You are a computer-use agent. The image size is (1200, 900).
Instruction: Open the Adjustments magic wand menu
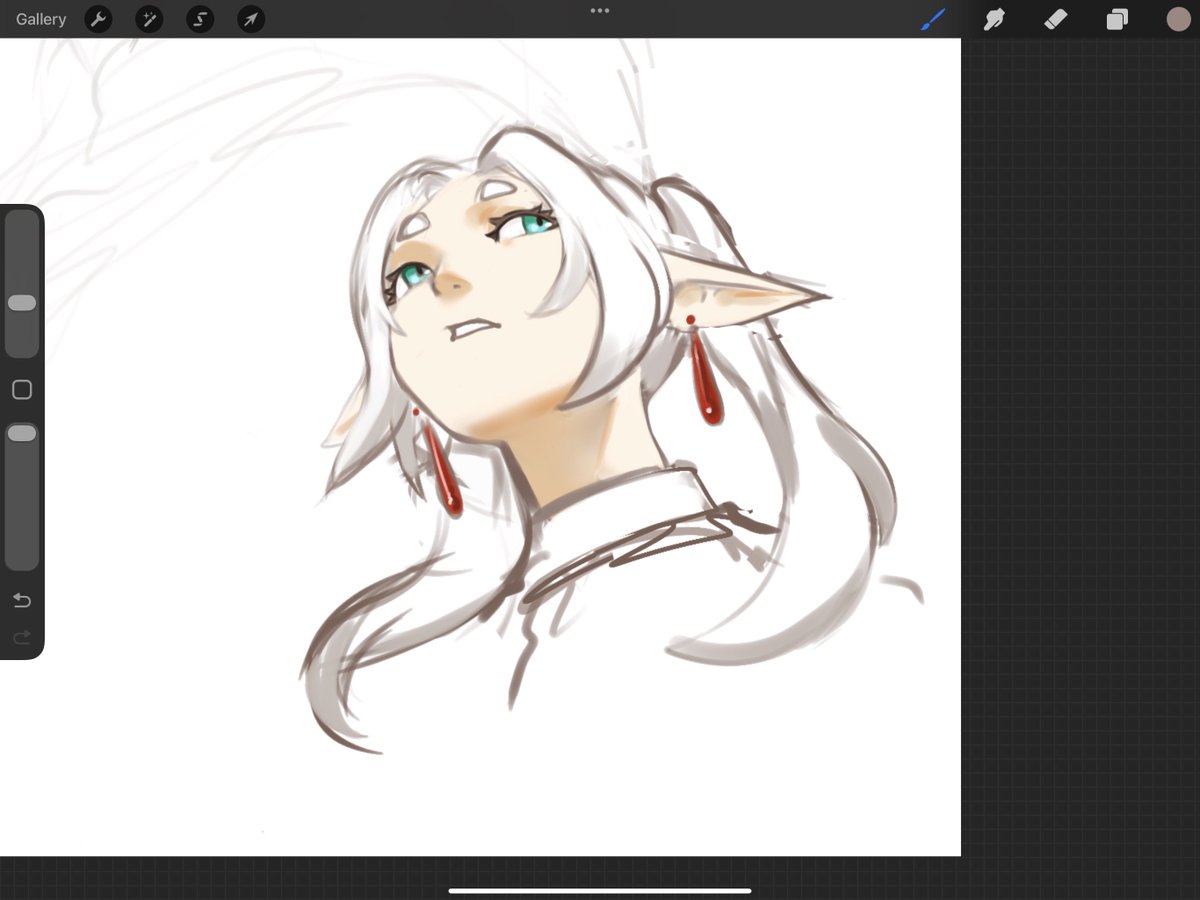click(149, 19)
